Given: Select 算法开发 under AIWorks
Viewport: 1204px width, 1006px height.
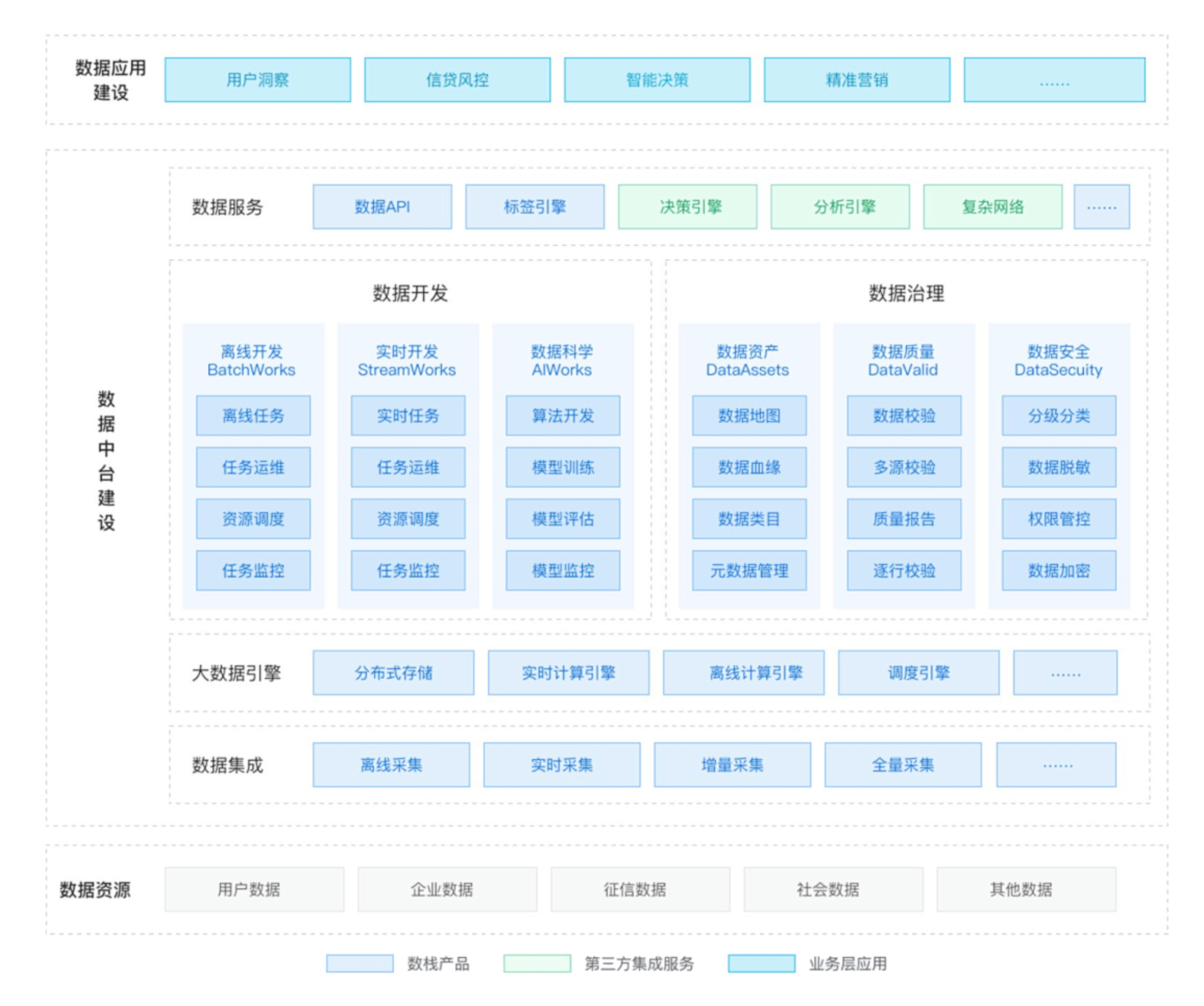Looking at the screenshot, I should tap(563, 415).
